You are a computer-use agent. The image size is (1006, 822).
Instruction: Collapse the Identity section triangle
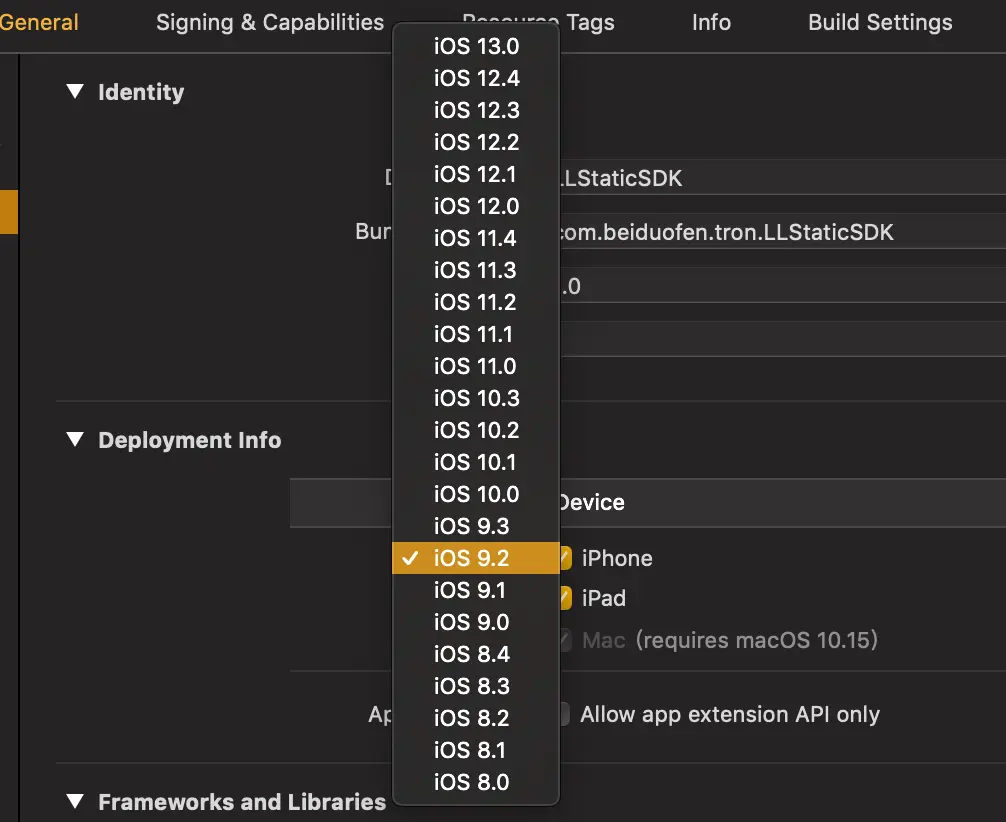[75, 92]
